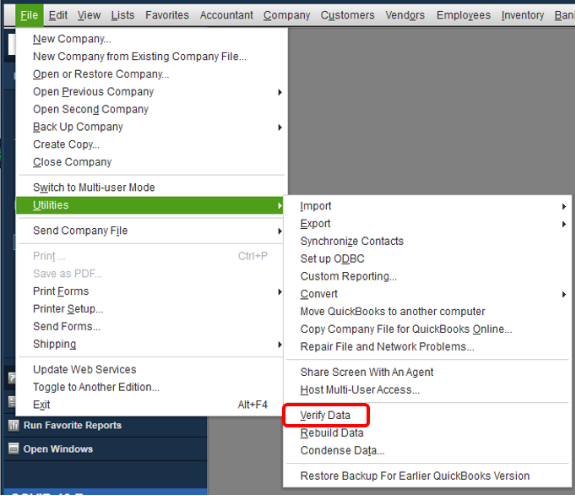Open the Vendors menu
This screenshot has height=496, width=575.
[405, 15]
